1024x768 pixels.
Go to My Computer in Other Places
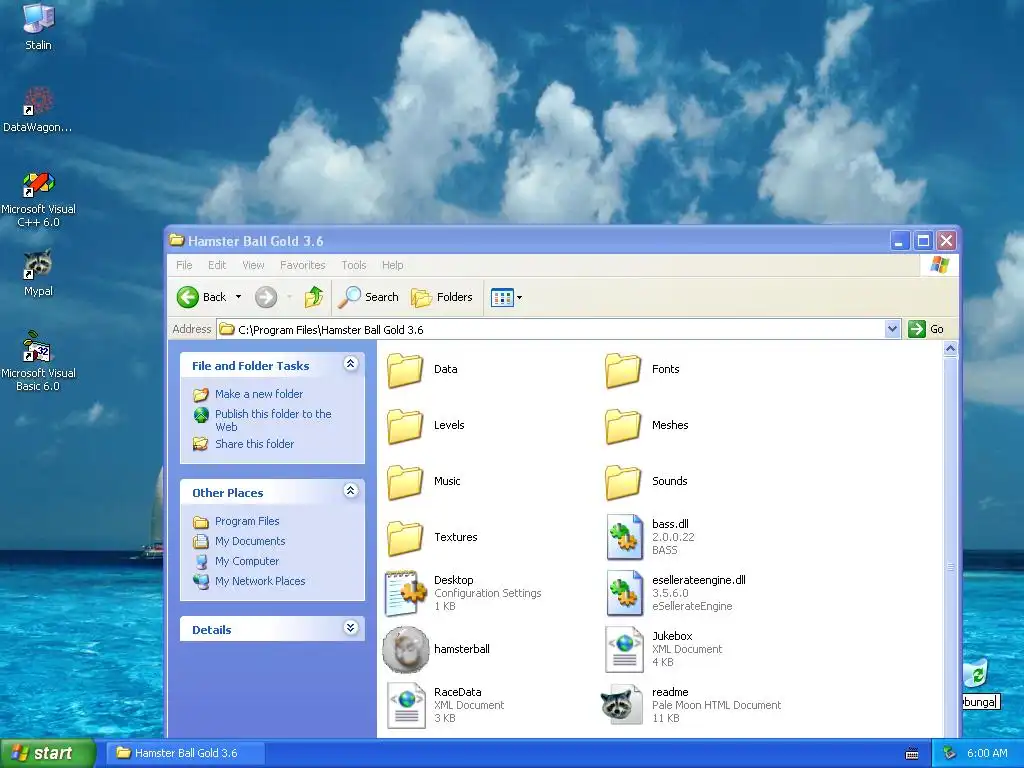pos(247,561)
